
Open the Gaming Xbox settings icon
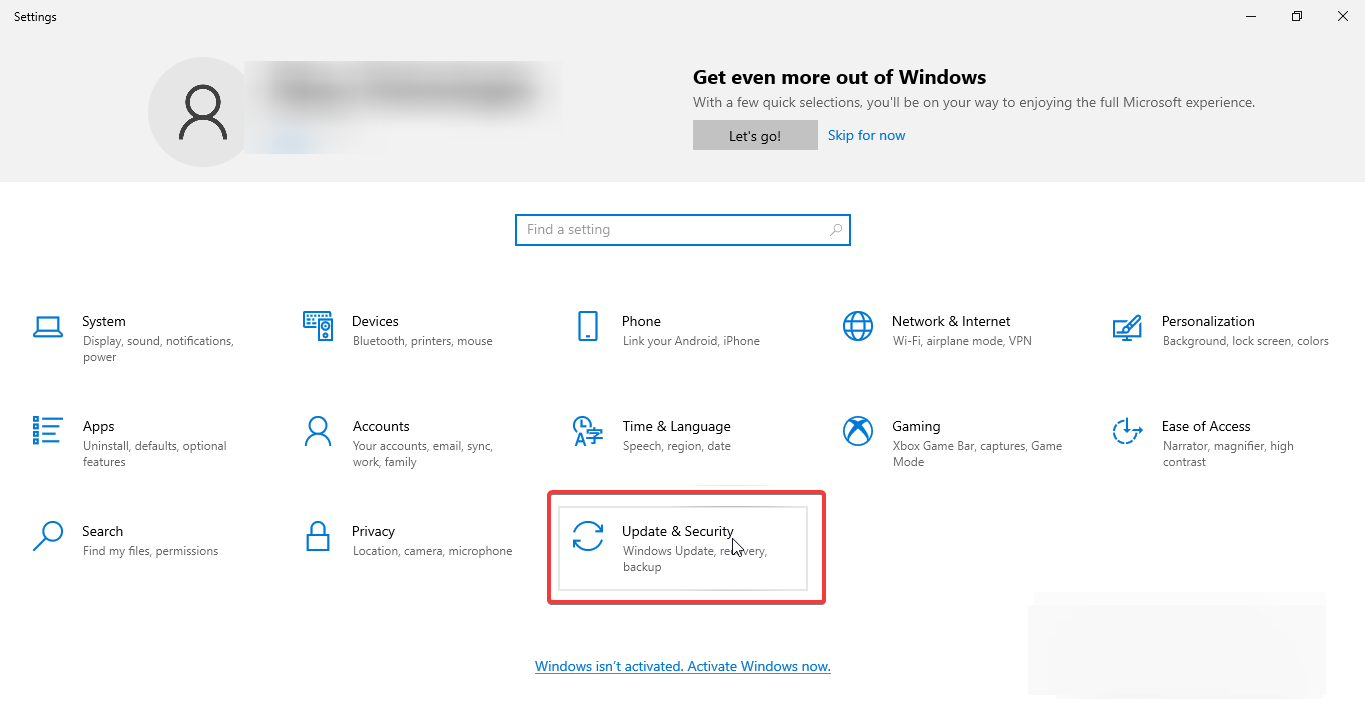click(x=858, y=432)
